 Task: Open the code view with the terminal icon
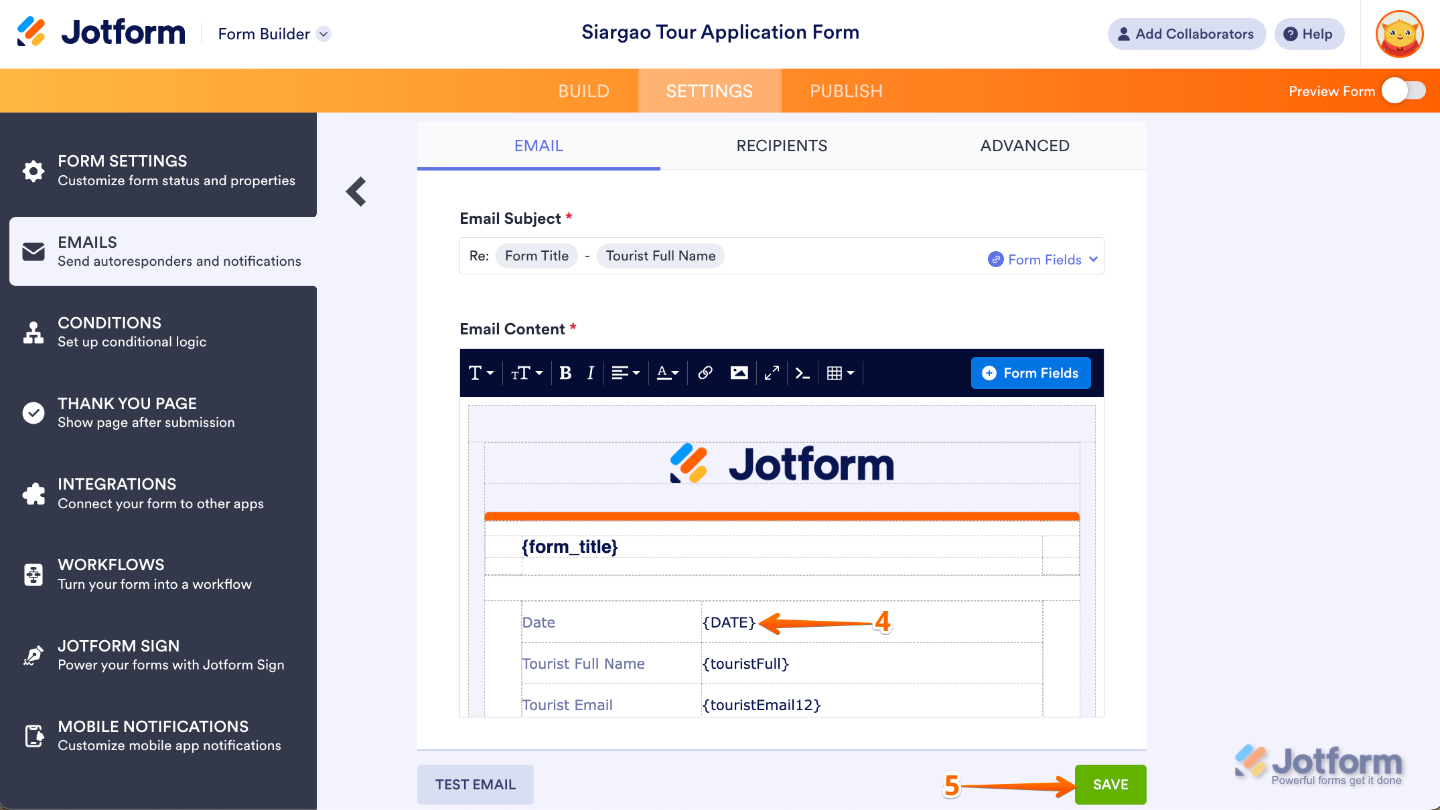click(x=803, y=372)
